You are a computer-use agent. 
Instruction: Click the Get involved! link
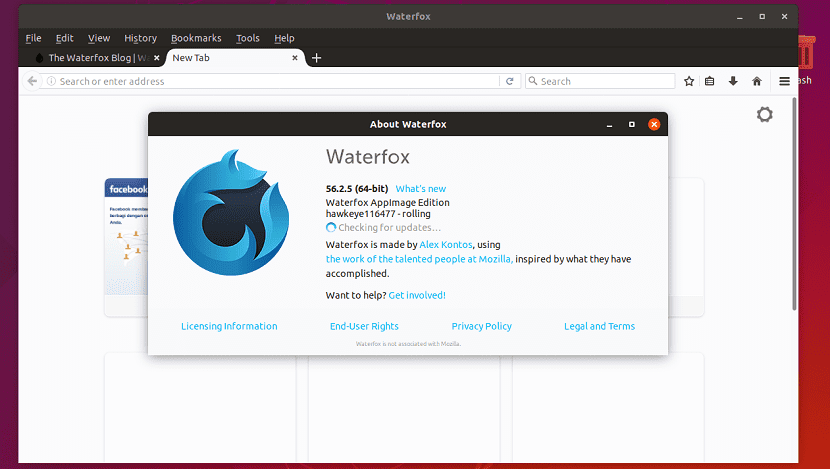417,295
